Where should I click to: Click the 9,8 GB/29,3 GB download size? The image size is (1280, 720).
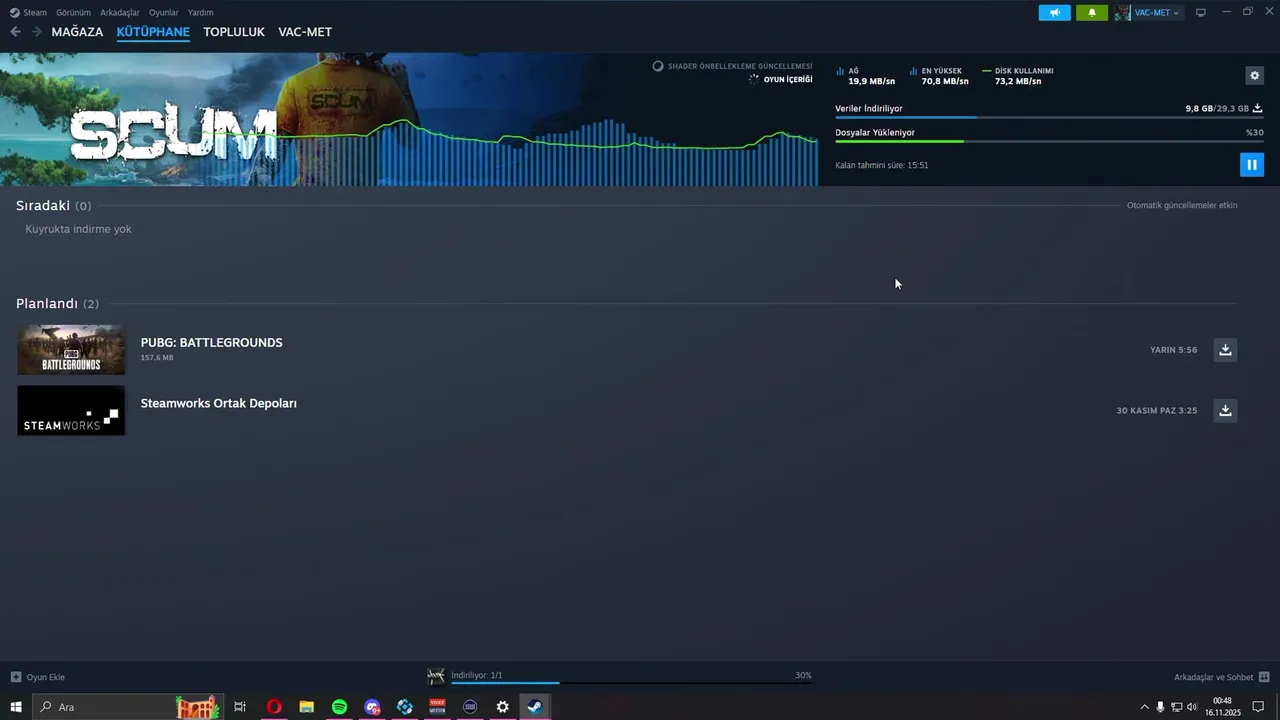click(1217, 108)
